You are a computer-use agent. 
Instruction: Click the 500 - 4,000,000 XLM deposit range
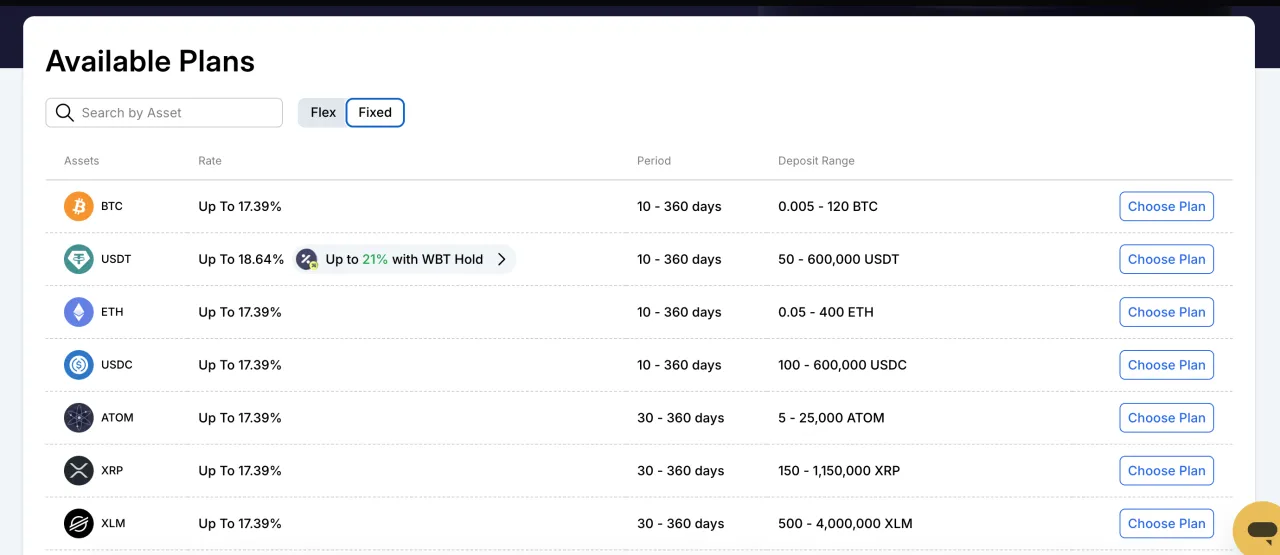point(845,524)
